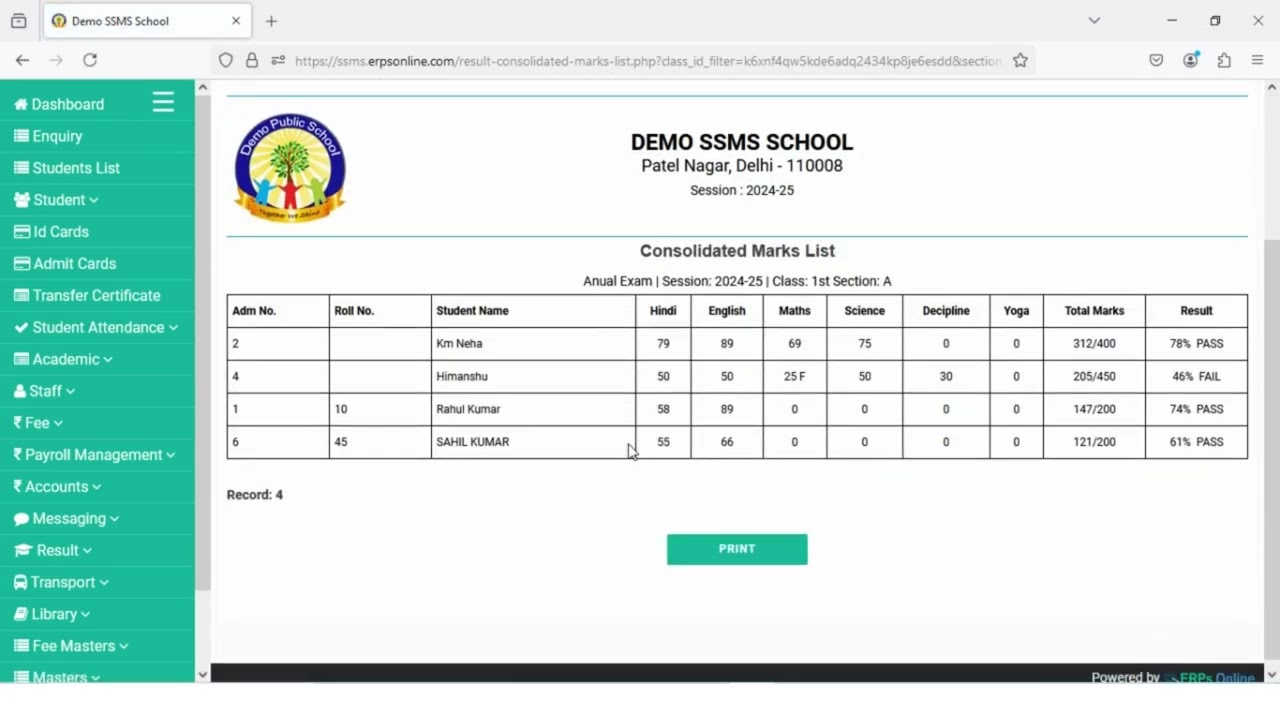1280x720 pixels.
Task: Click the 121/200 total marks cell
Action: pos(1094,442)
